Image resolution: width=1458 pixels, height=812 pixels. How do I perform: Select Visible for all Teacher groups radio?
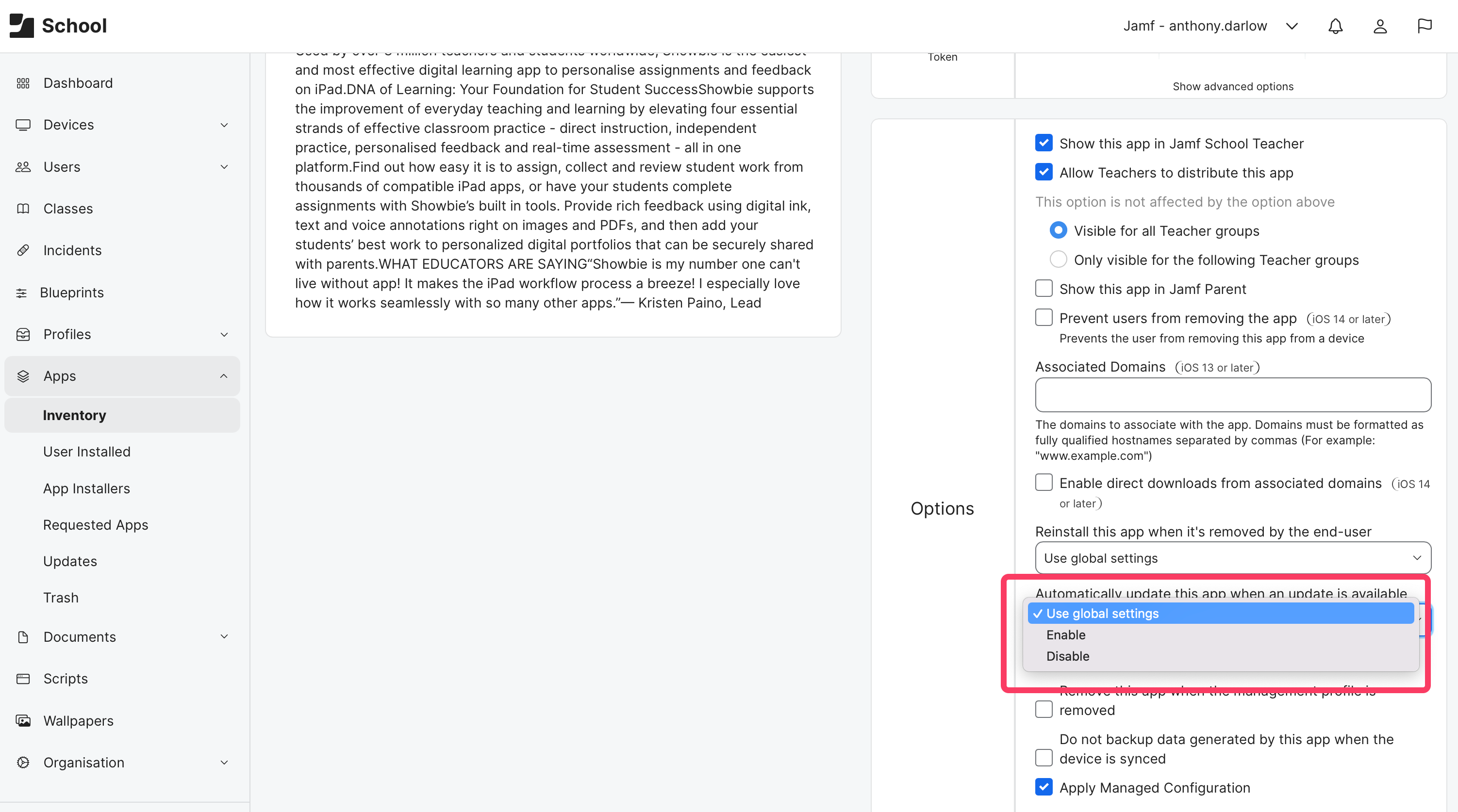pyautogui.click(x=1059, y=230)
